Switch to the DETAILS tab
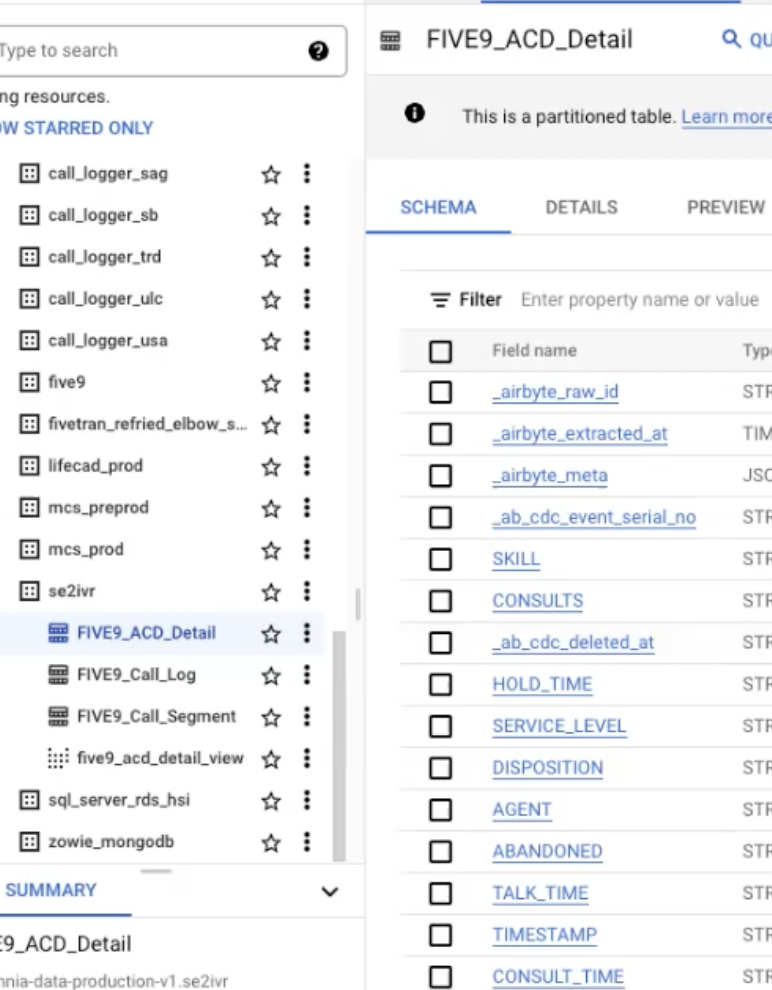The image size is (772, 990). click(x=581, y=207)
